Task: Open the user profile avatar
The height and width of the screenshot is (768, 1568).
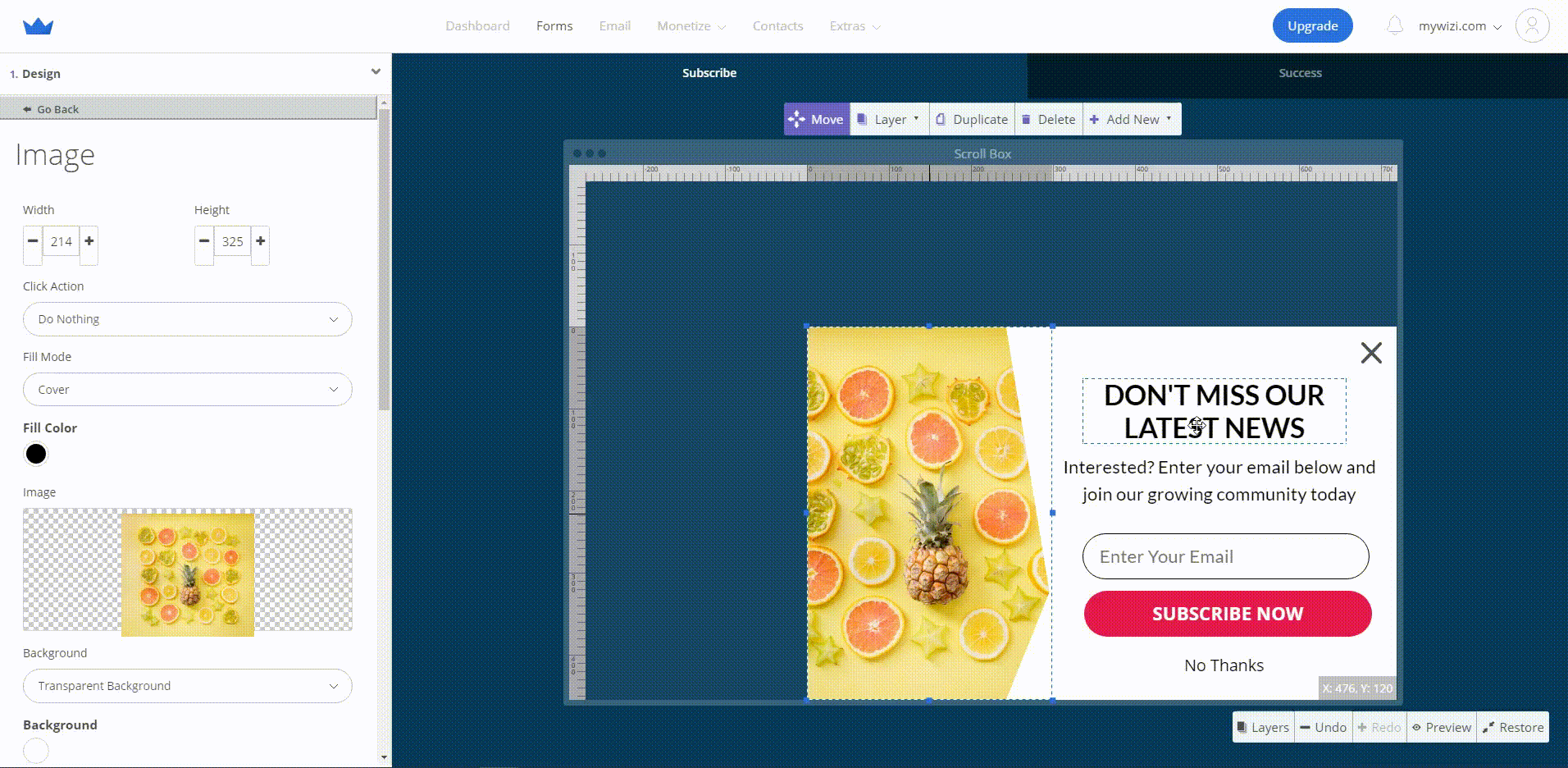Action: pyautogui.click(x=1531, y=26)
